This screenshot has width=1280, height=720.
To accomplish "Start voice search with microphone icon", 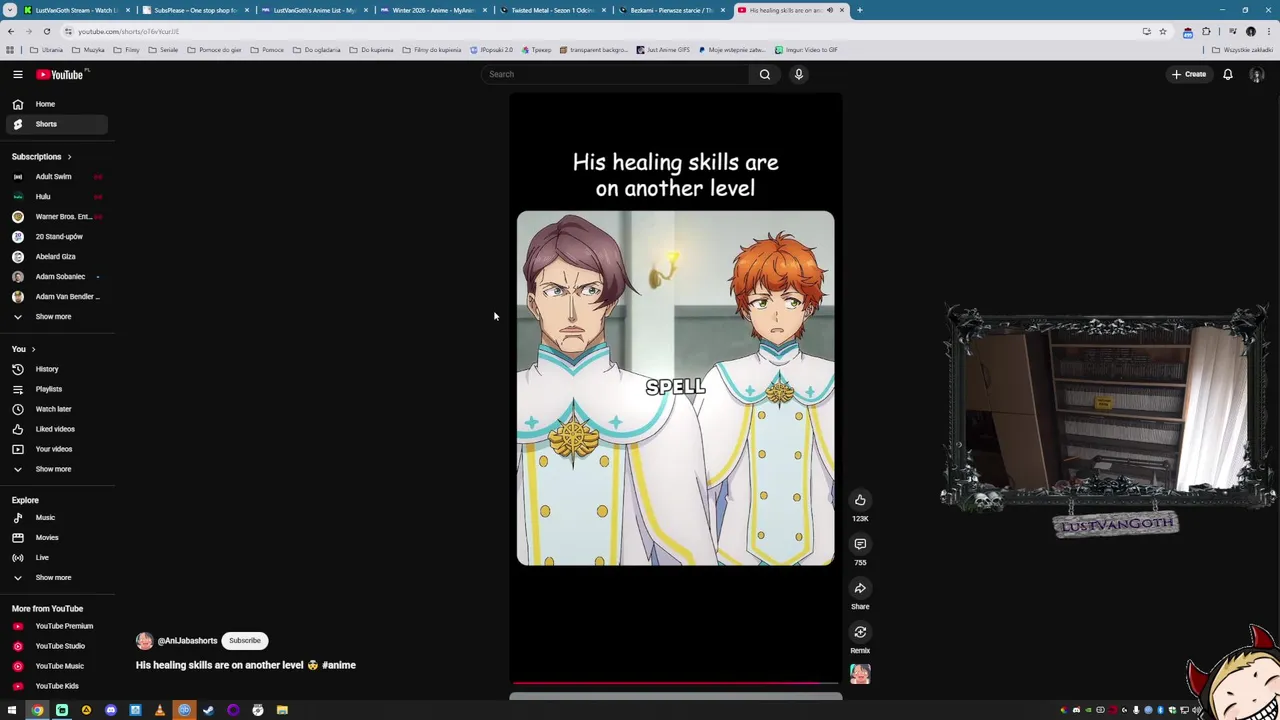I will 799,74.
